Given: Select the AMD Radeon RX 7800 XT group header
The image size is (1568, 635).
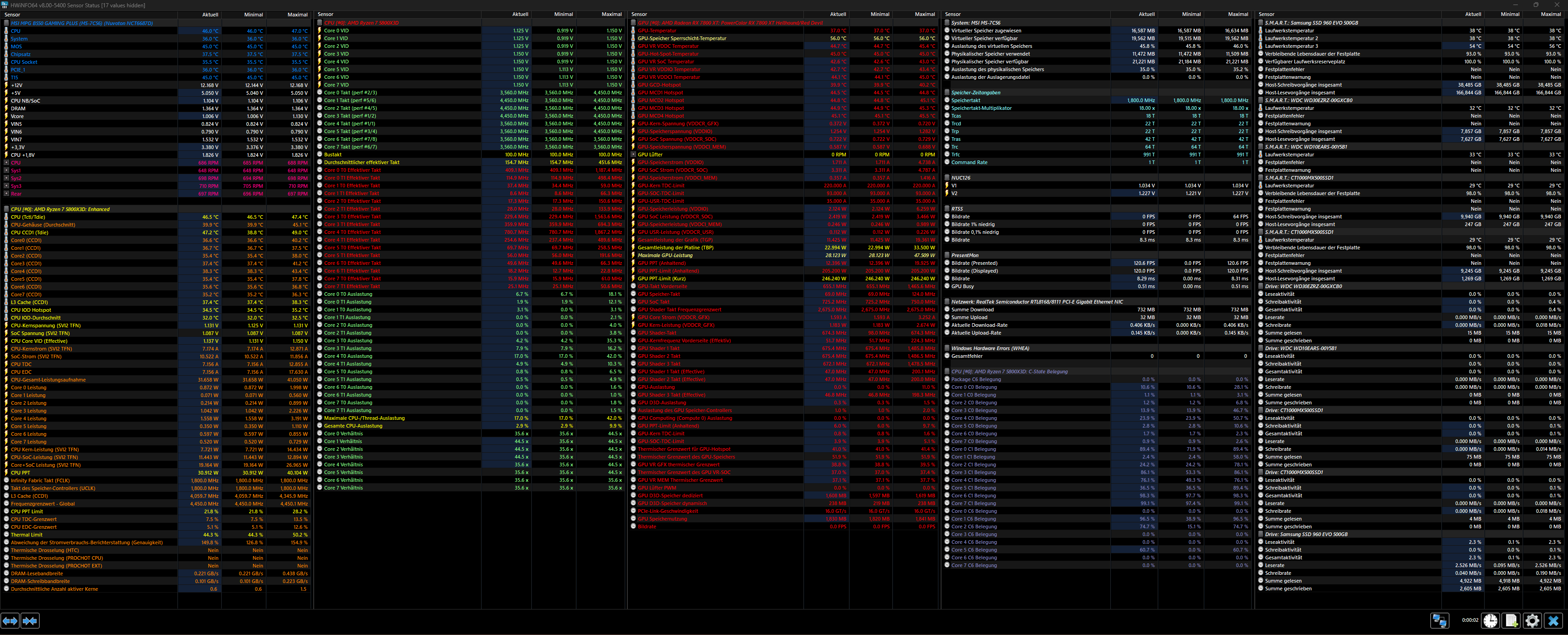Looking at the screenshot, I should coord(730,22).
